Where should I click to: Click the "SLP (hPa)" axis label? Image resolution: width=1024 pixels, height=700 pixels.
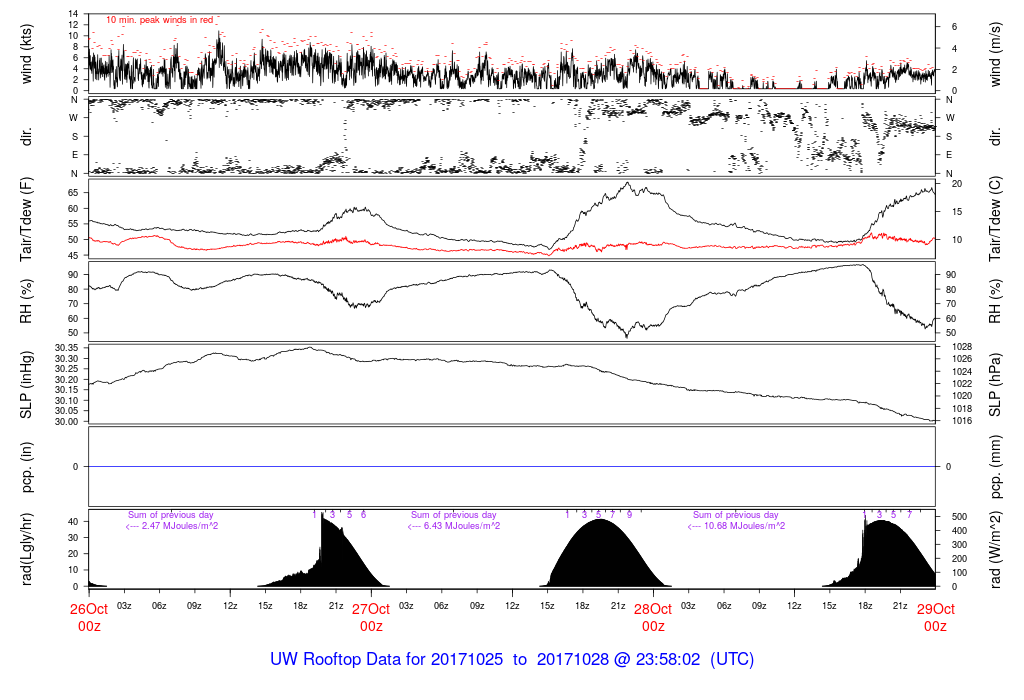(995, 385)
